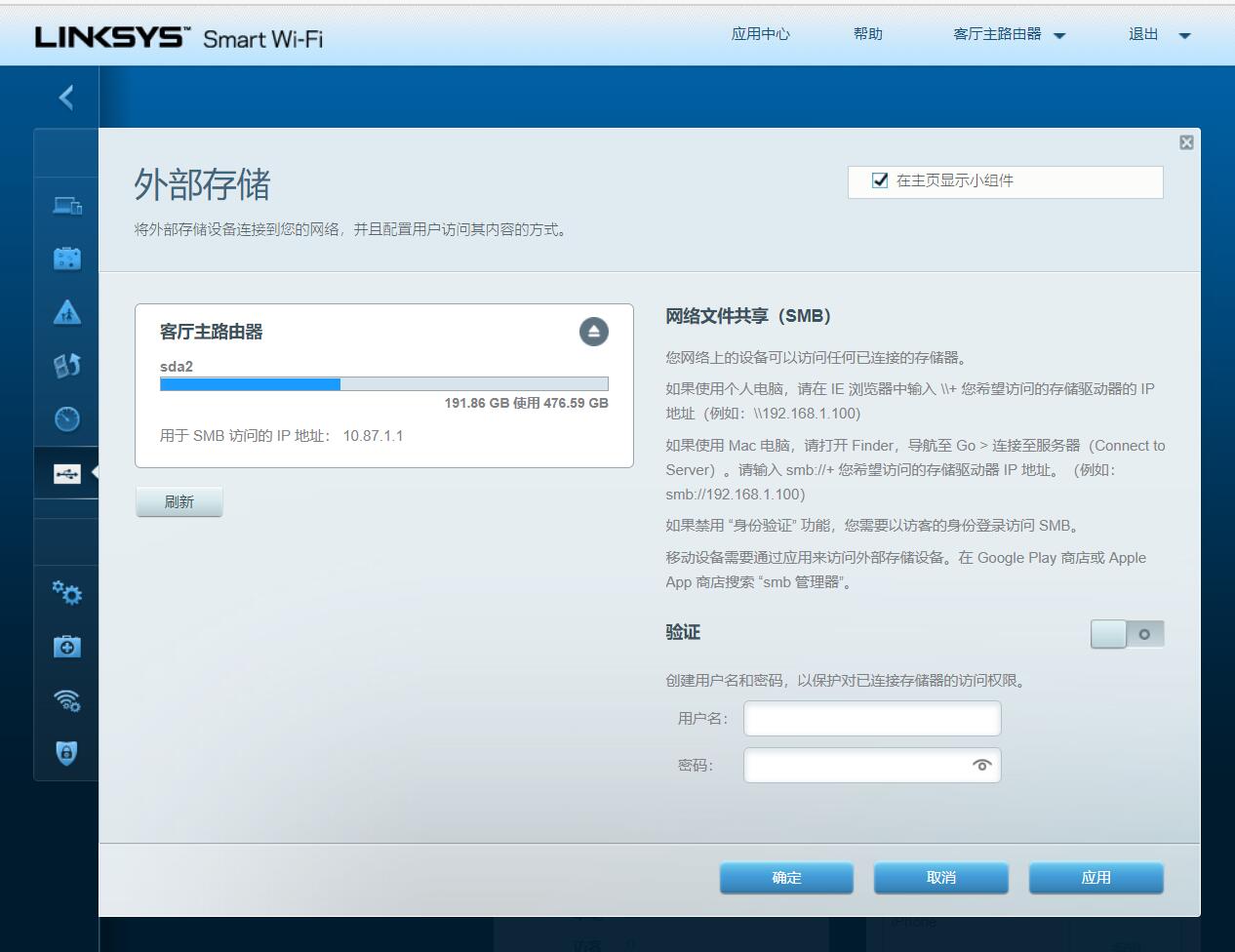
Task: Enable the 验证 authentication toggle
Action: pyautogui.click(x=1128, y=633)
